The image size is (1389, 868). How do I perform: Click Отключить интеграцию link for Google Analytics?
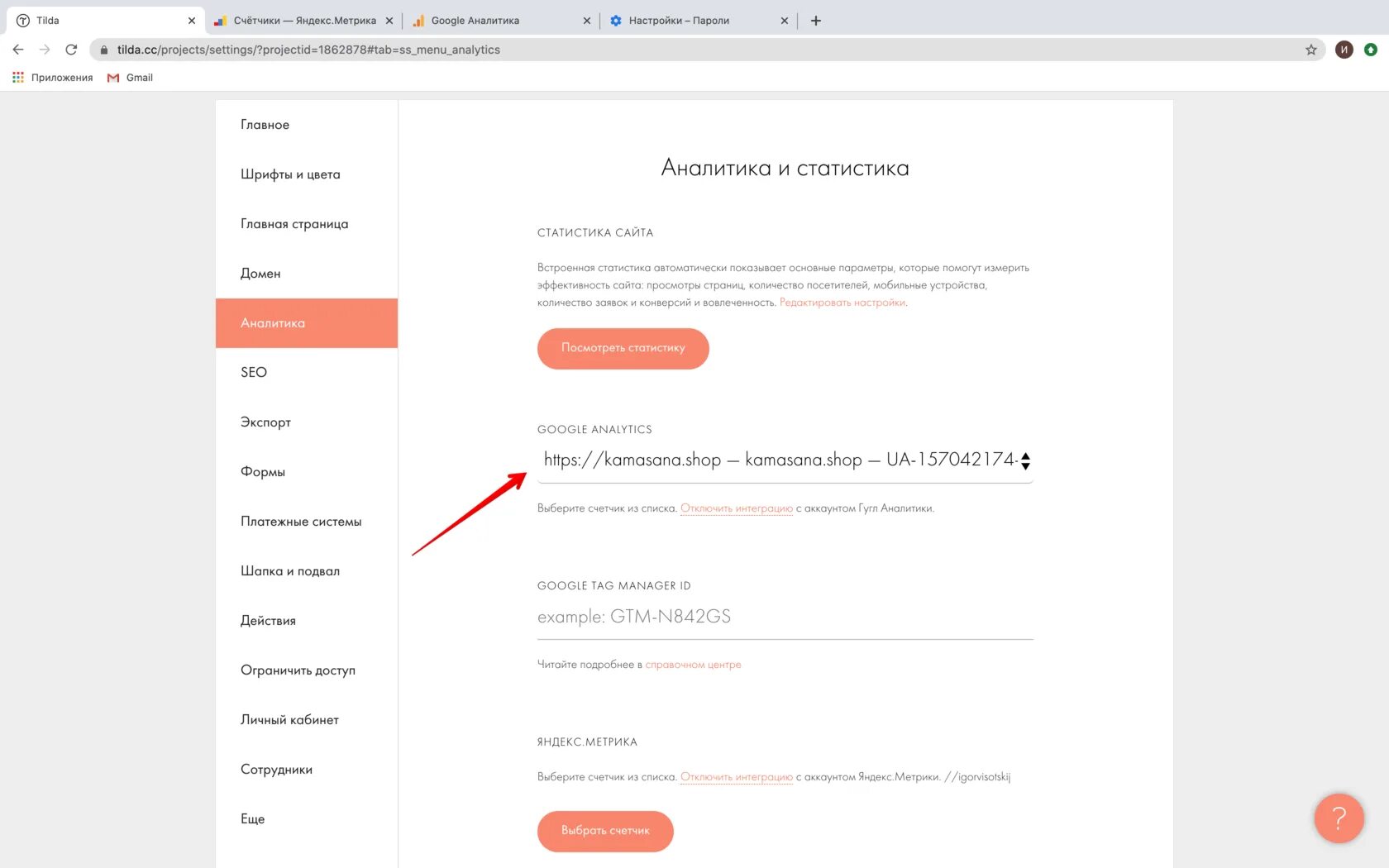[x=737, y=508]
